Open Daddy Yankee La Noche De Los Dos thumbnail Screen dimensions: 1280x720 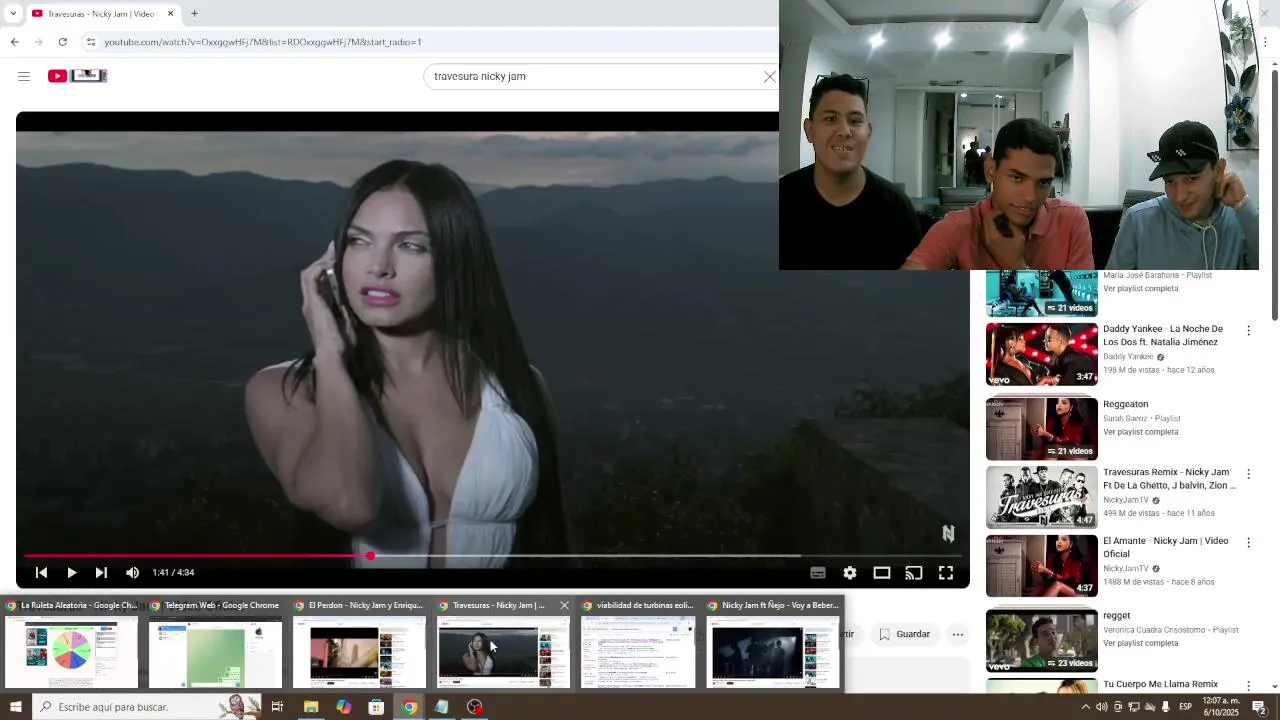1042,354
